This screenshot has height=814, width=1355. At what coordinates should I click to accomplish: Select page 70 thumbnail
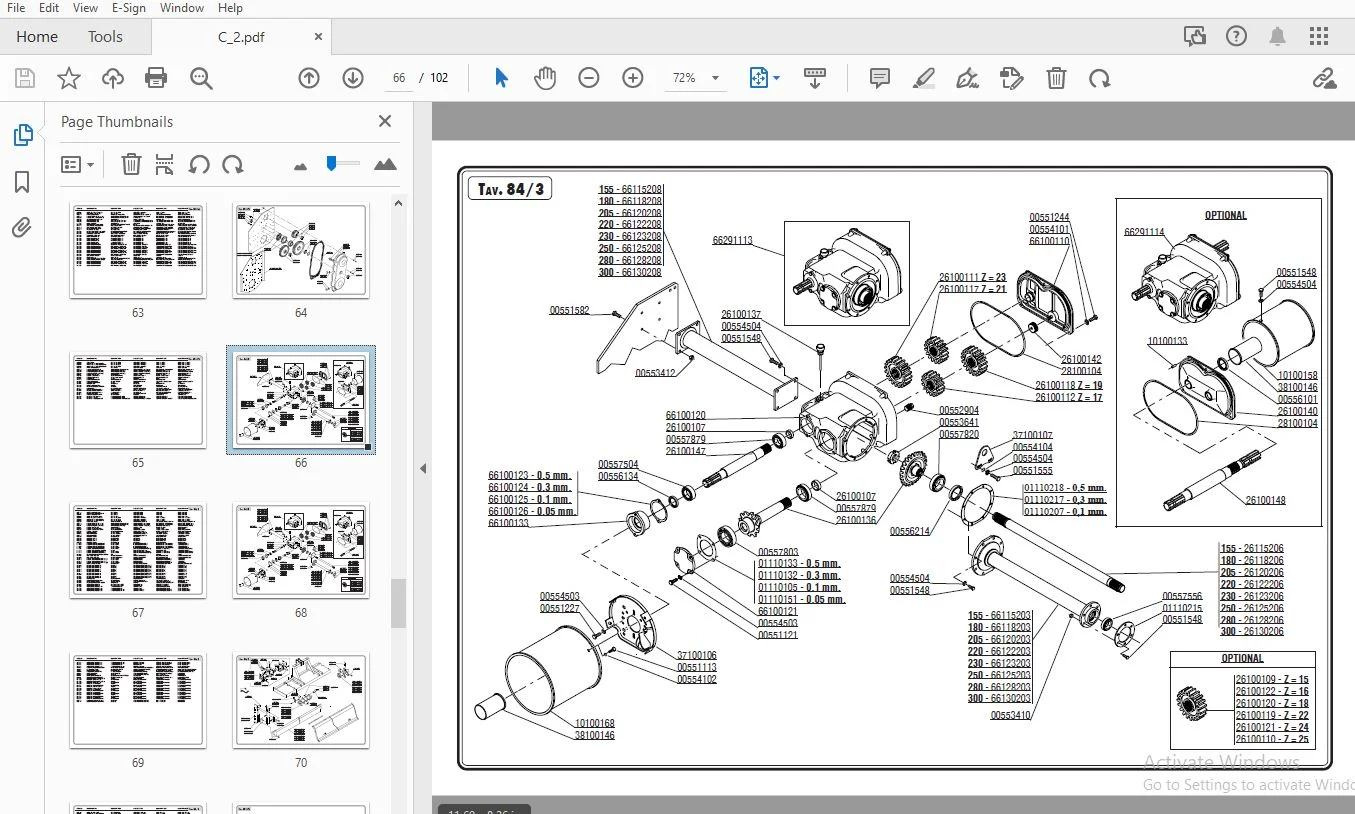(x=301, y=700)
